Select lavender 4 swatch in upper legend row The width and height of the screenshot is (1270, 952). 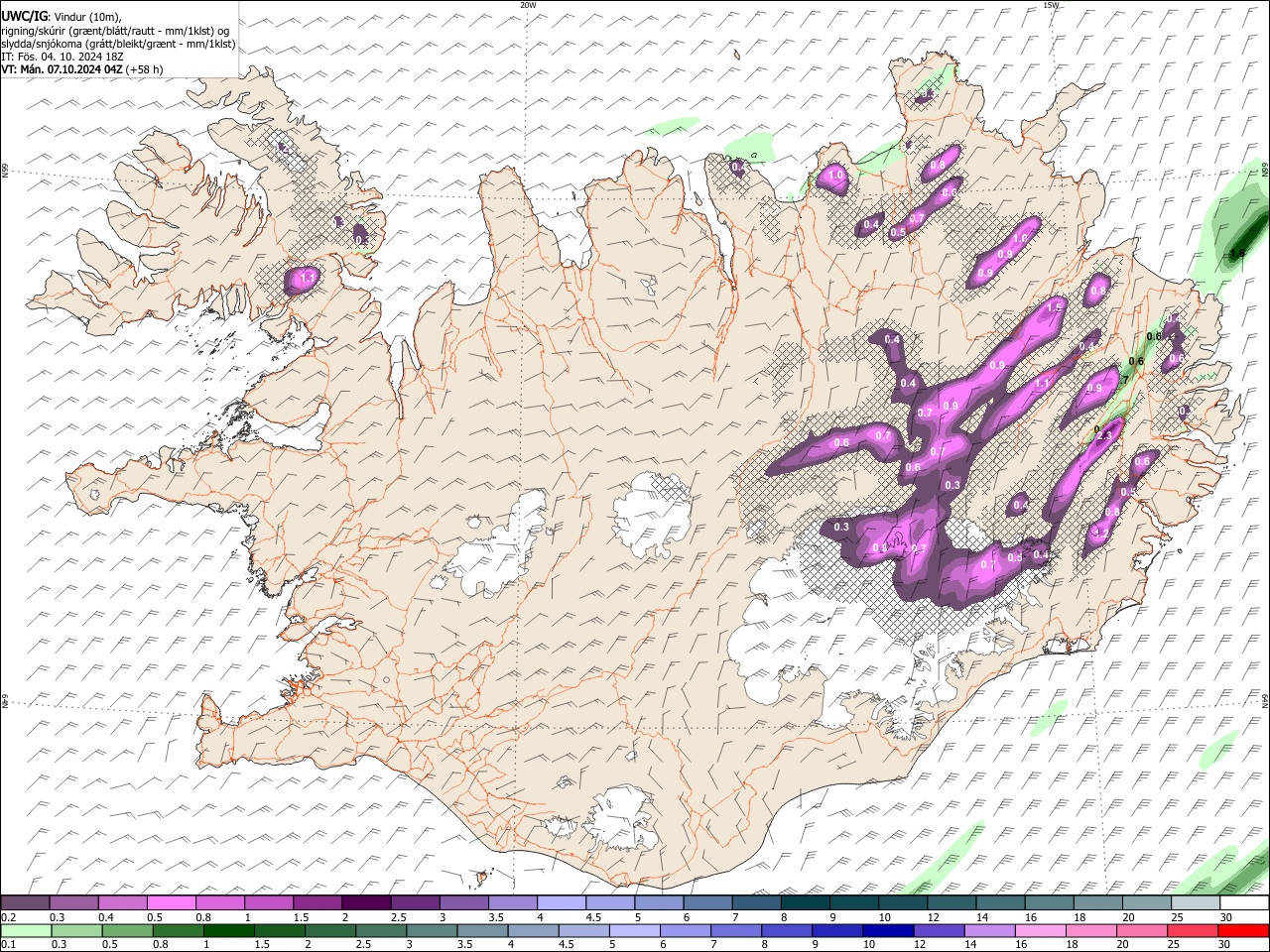561,902
